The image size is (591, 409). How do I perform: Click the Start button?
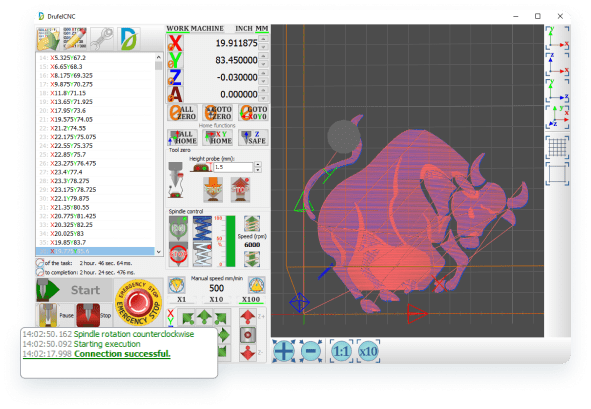[75, 290]
